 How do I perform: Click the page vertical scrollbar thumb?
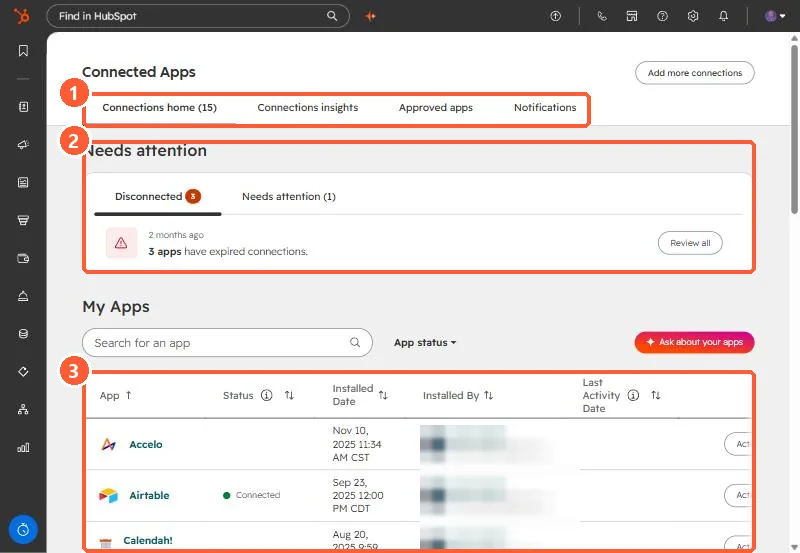794,128
